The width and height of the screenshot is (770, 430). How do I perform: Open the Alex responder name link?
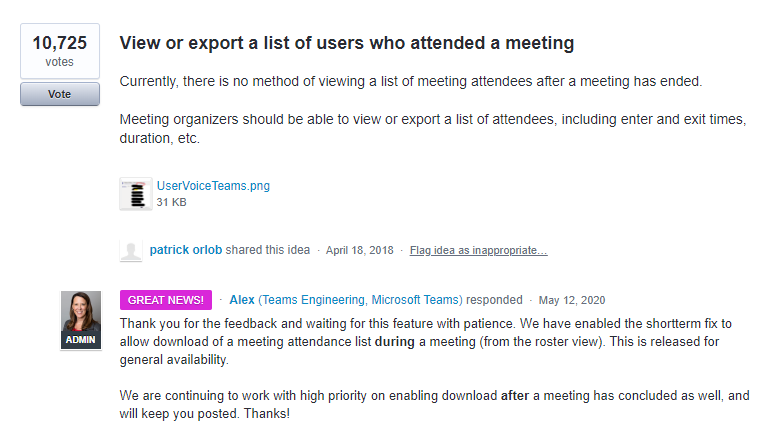(242, 300)
